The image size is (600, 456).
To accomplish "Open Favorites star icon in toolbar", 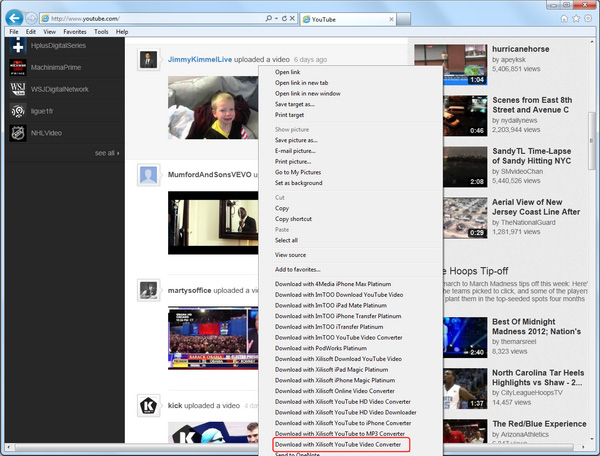I will point(576,18).
